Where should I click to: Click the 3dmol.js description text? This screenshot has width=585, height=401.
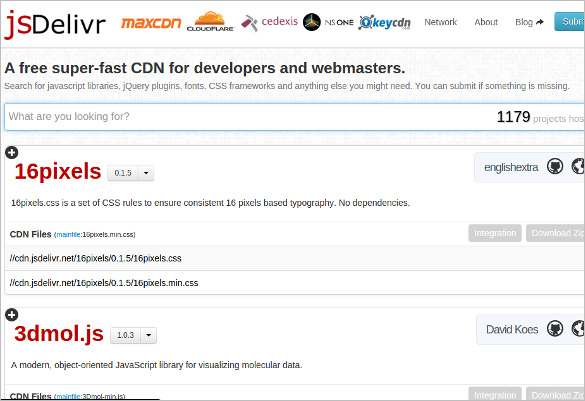coord(156,365)
